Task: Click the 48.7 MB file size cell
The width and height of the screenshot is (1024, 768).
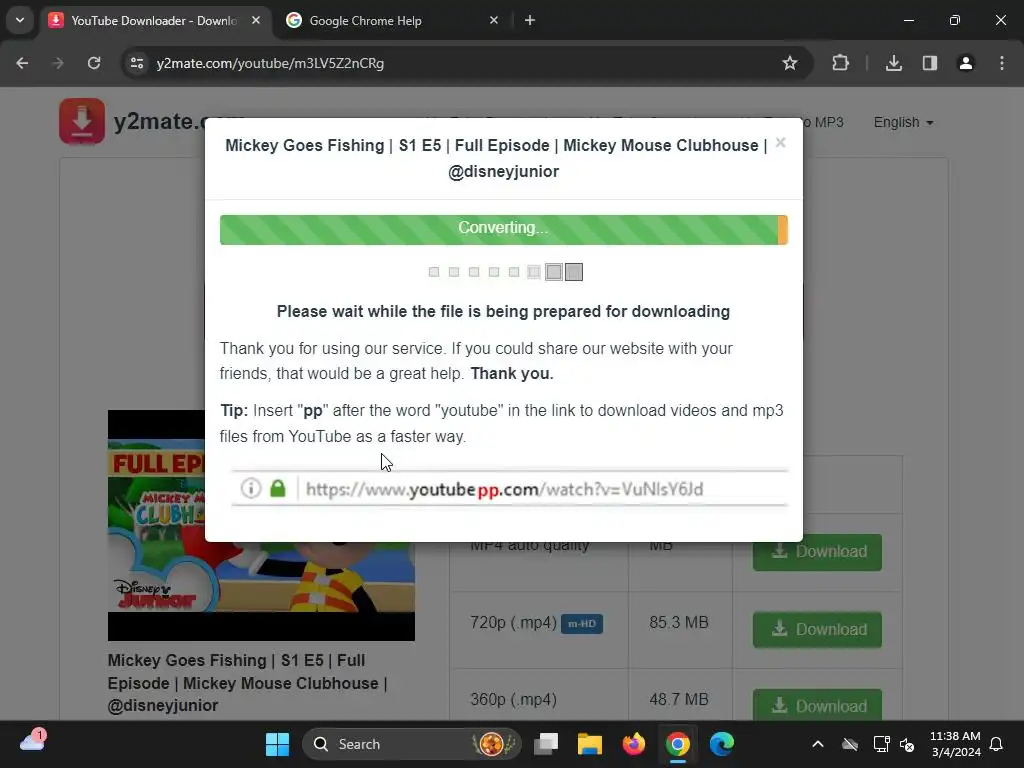Action: coord(679,699)
